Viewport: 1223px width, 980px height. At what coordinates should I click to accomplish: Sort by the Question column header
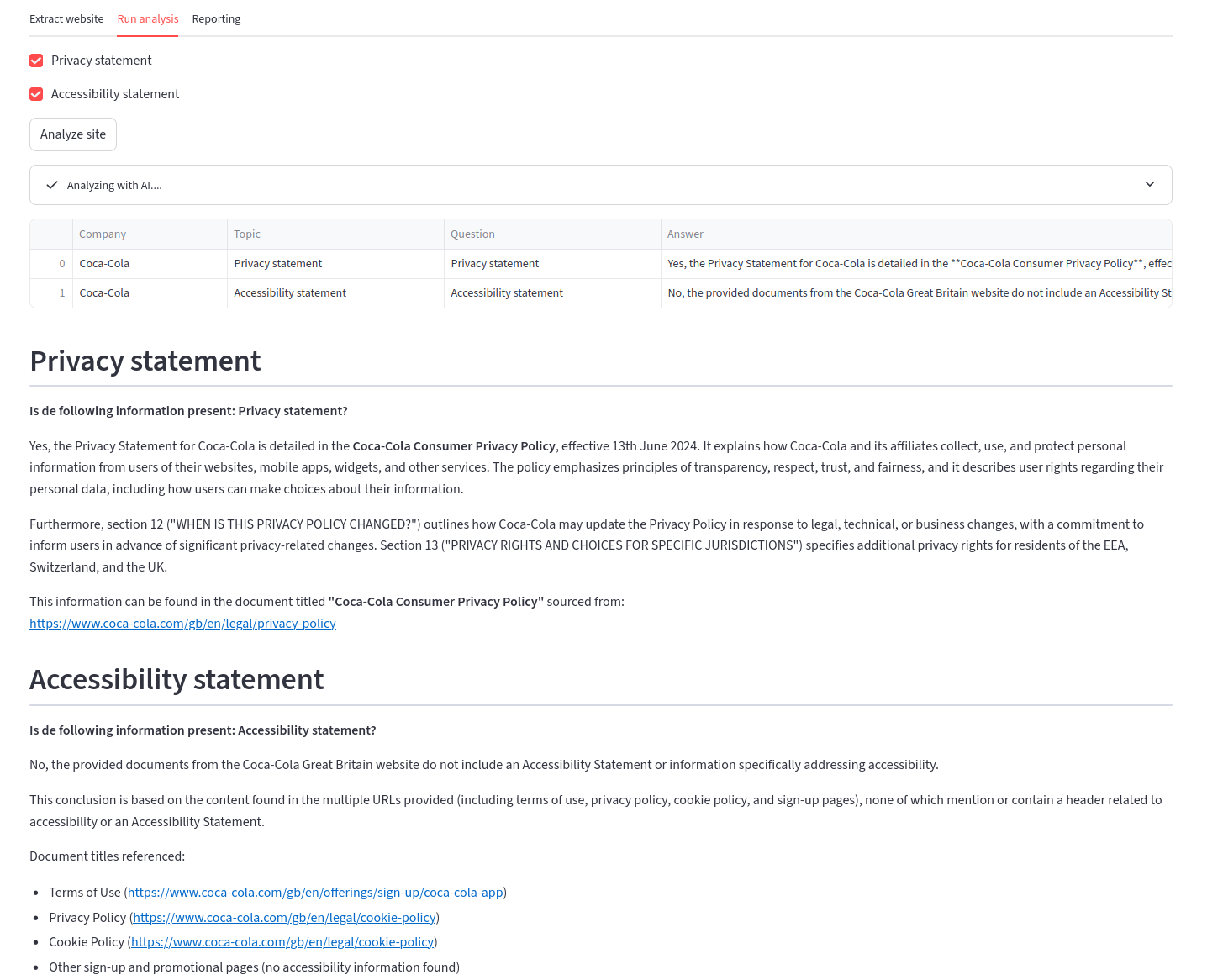[x=552, y=234]
